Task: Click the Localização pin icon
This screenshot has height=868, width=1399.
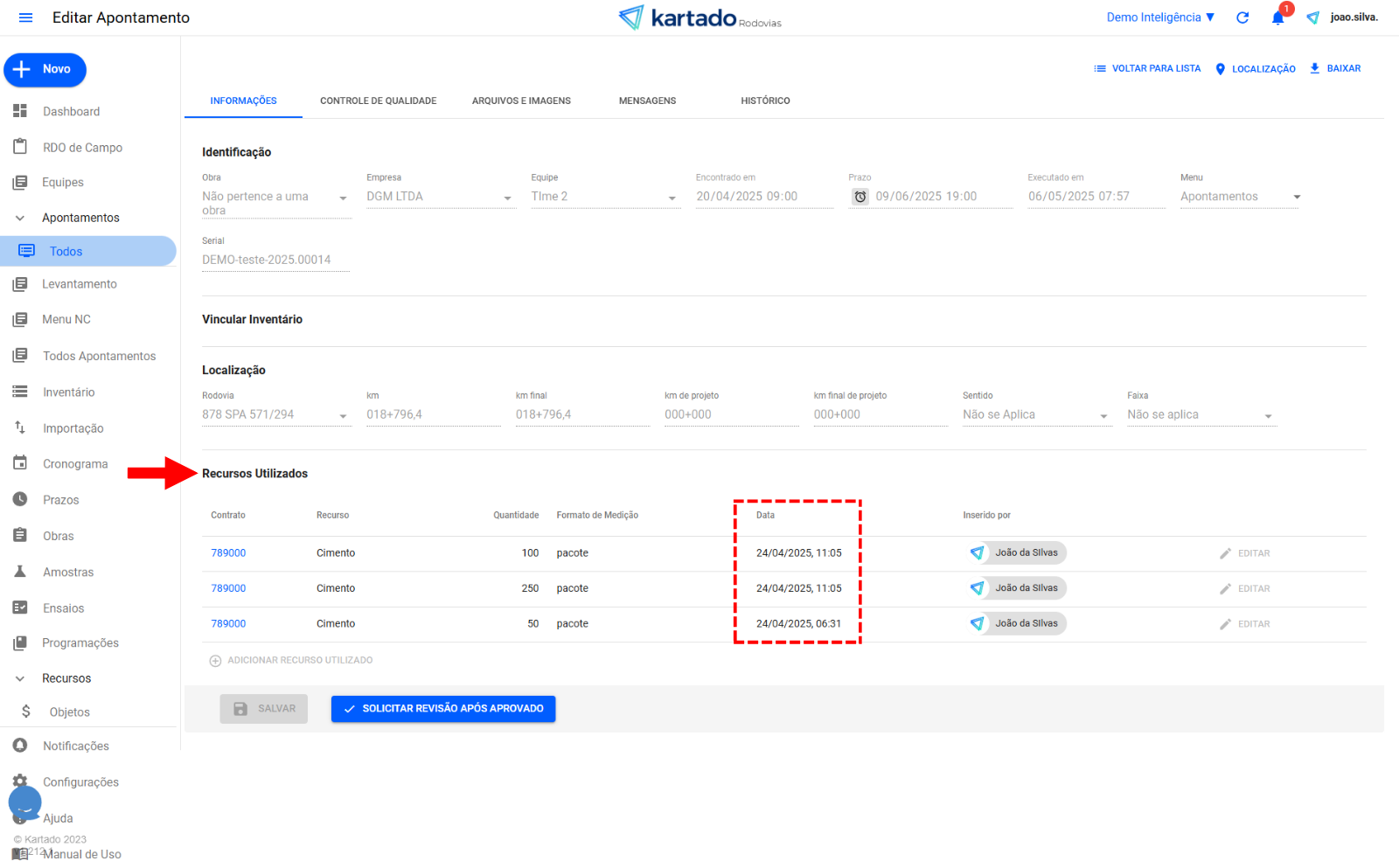Action: point(1221,69)
